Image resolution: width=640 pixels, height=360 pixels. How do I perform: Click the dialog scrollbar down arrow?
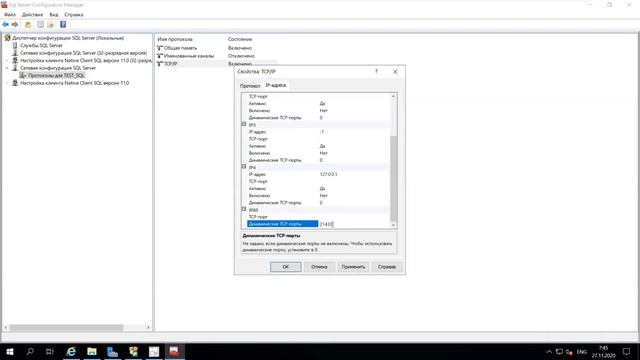click(393, 225)
